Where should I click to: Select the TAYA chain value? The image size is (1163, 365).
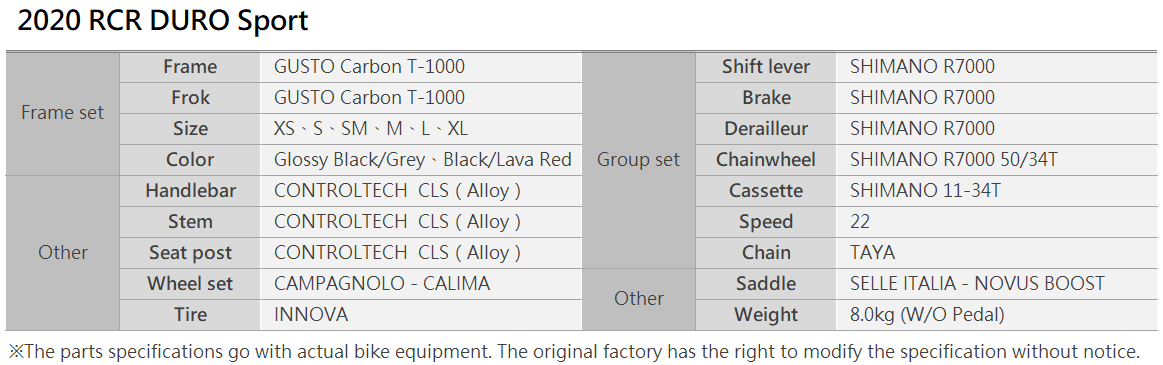(x=872, y=253)
